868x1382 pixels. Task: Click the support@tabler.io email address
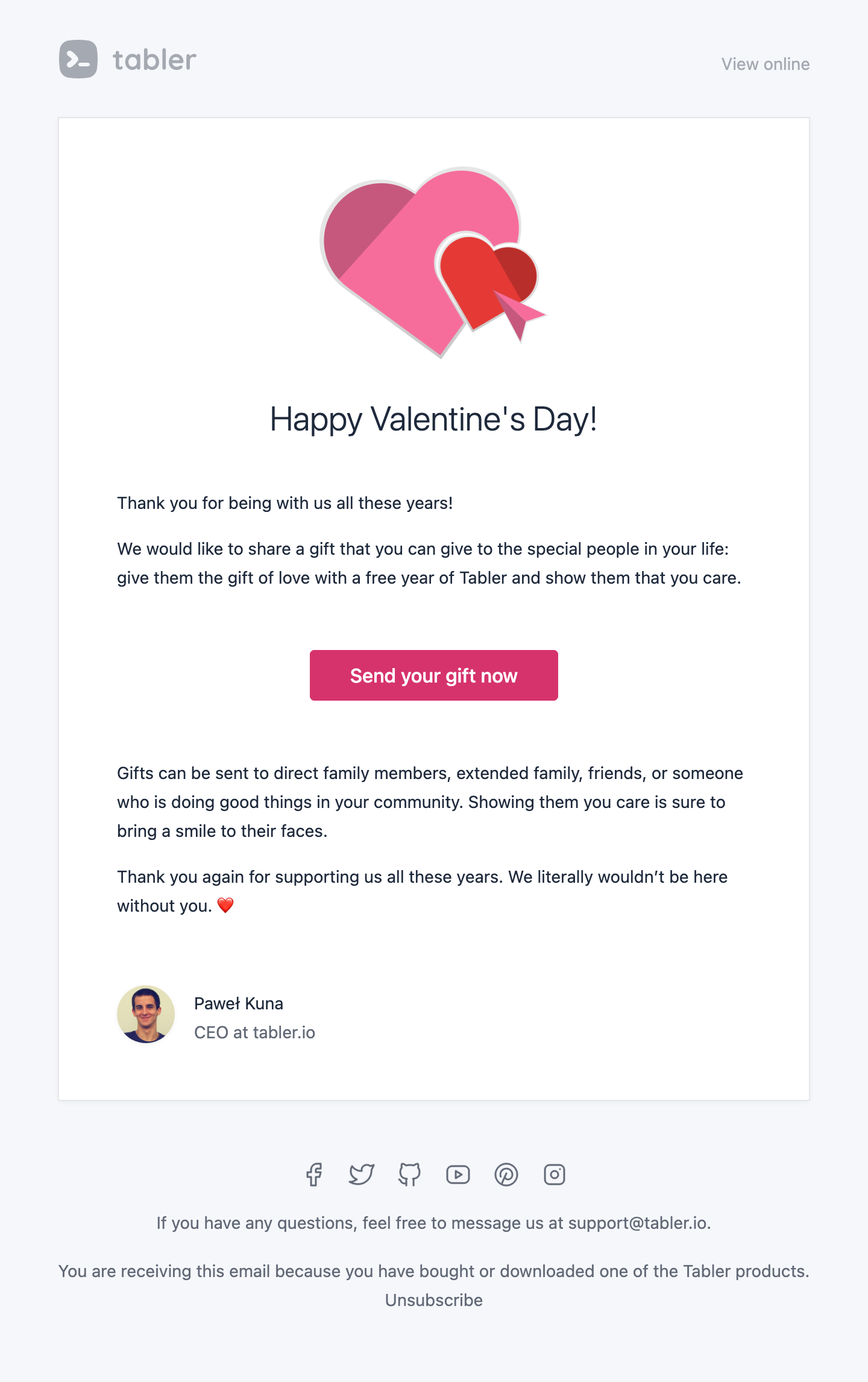click(638, 1223)
